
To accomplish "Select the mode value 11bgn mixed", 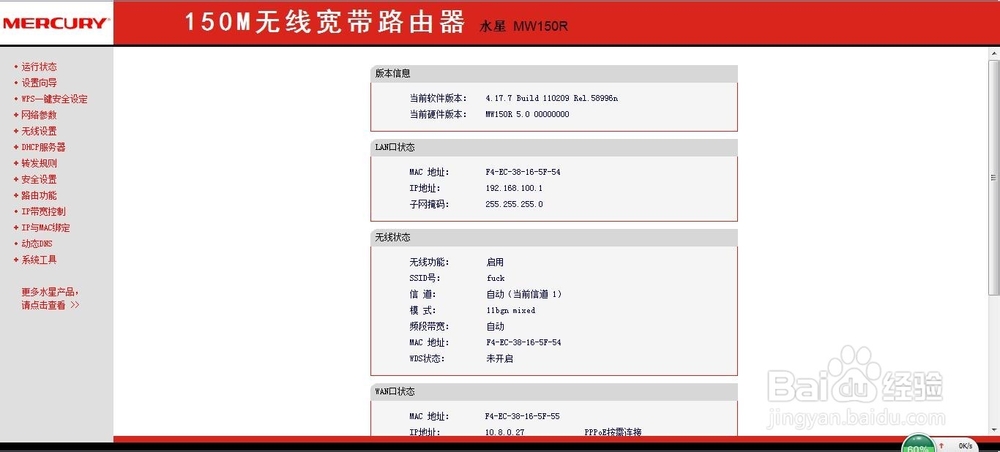I will tap(510, 310).
